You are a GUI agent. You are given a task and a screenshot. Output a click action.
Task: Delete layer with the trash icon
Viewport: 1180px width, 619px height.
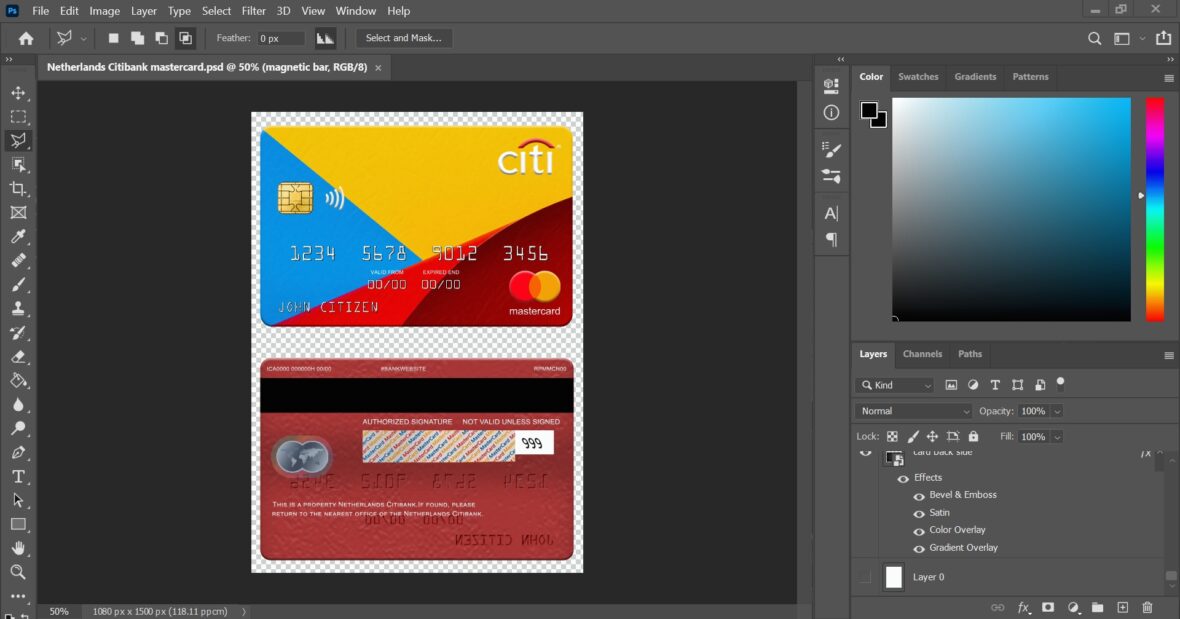(x=1147, y=607)
